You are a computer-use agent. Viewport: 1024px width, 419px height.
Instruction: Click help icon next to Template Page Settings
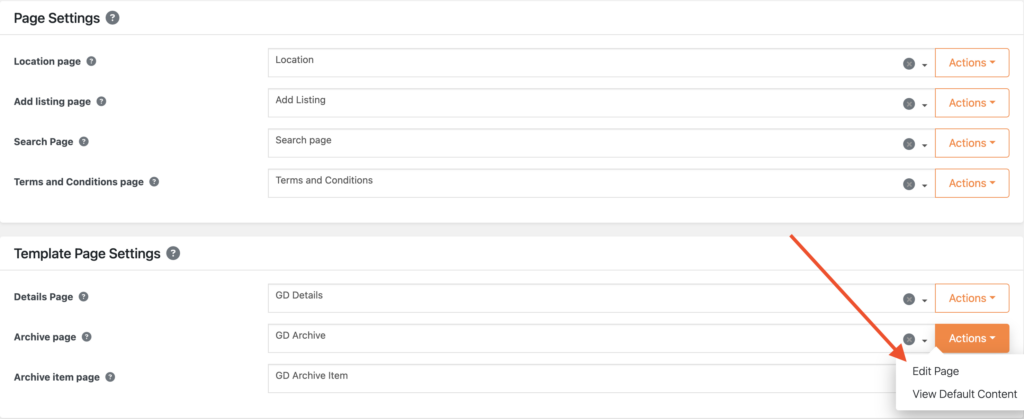click(173, 253)
